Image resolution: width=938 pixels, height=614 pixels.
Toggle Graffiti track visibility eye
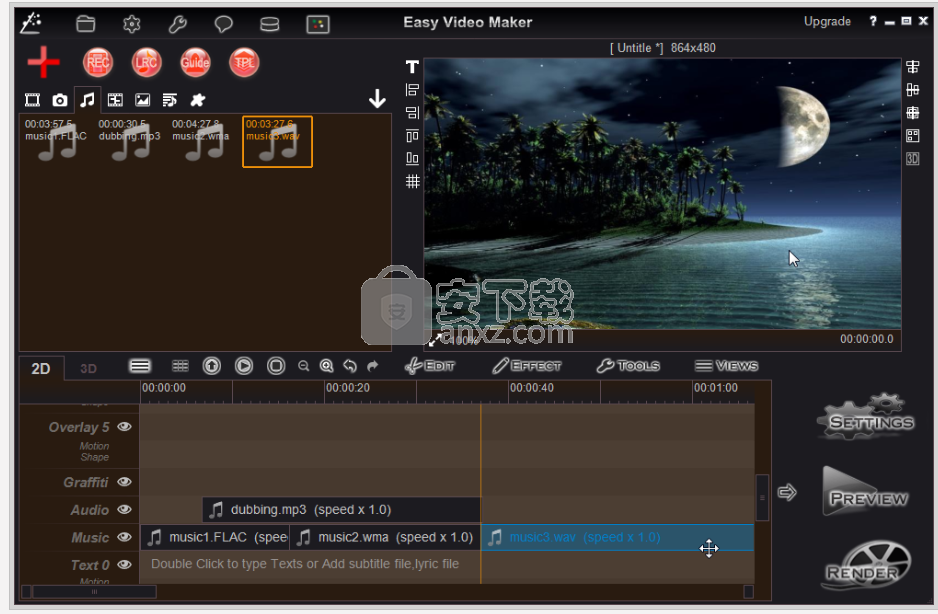click(124, 482)
